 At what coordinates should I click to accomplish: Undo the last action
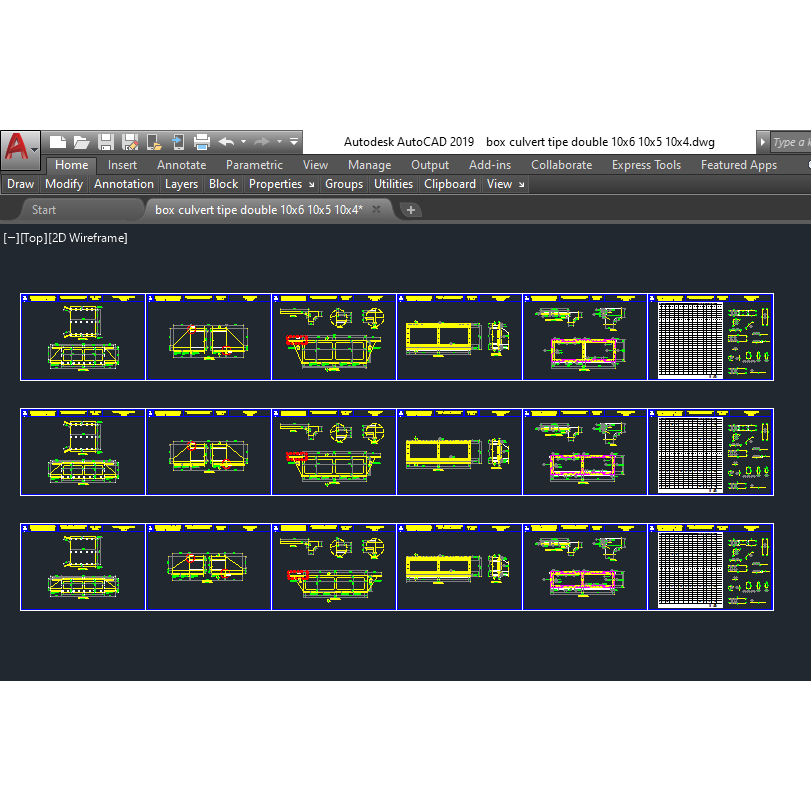click(x=226, y=142)
